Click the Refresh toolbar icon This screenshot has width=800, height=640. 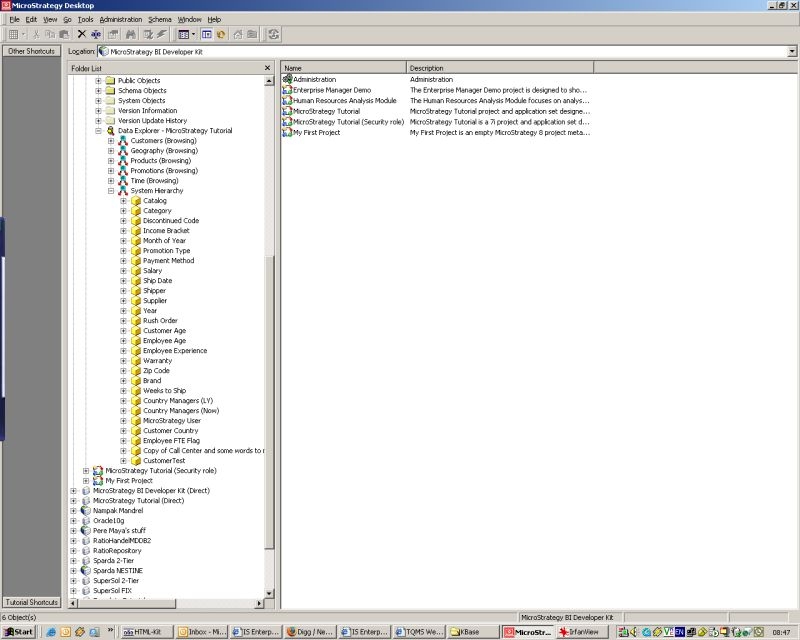tap(274, 34)
